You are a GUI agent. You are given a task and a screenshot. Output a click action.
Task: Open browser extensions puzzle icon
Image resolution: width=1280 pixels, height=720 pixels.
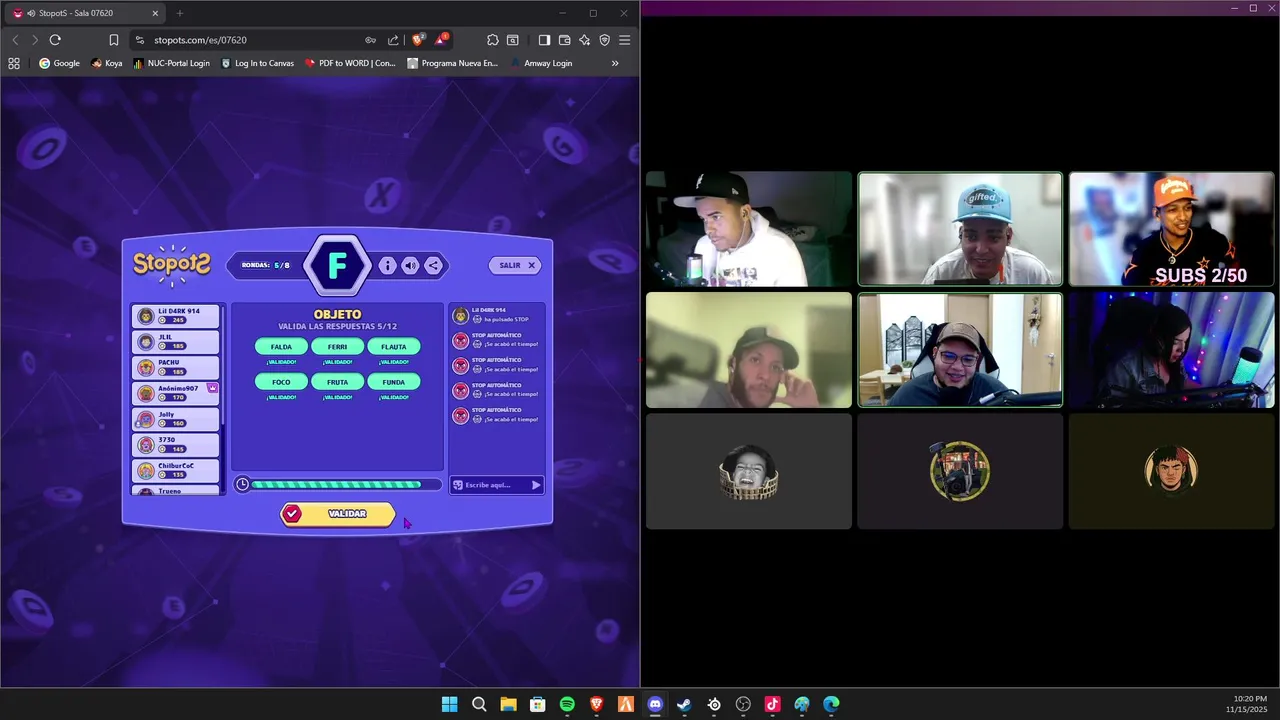pyautogui.click(x=492, y=40)
